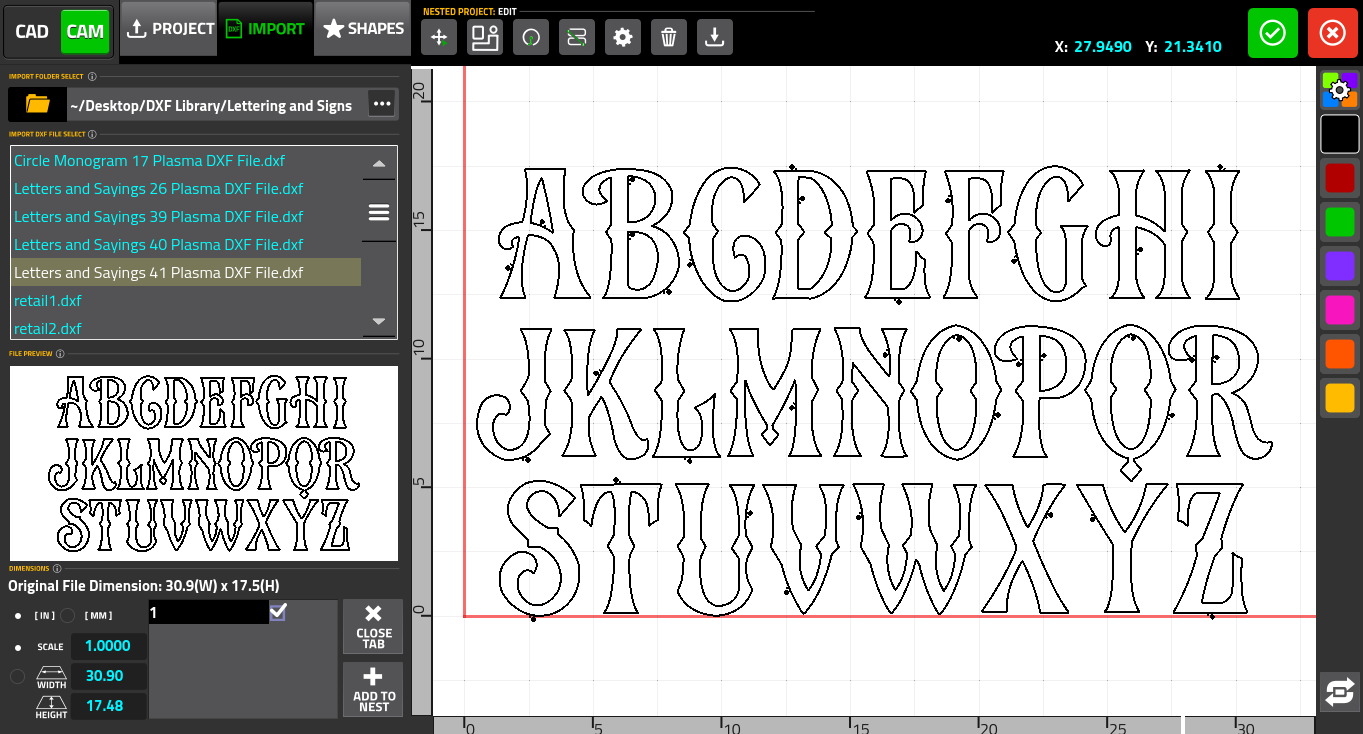1363x734 pixels.
Task: Select the magenta pink color swatch
Action: tap(1340, 310)
